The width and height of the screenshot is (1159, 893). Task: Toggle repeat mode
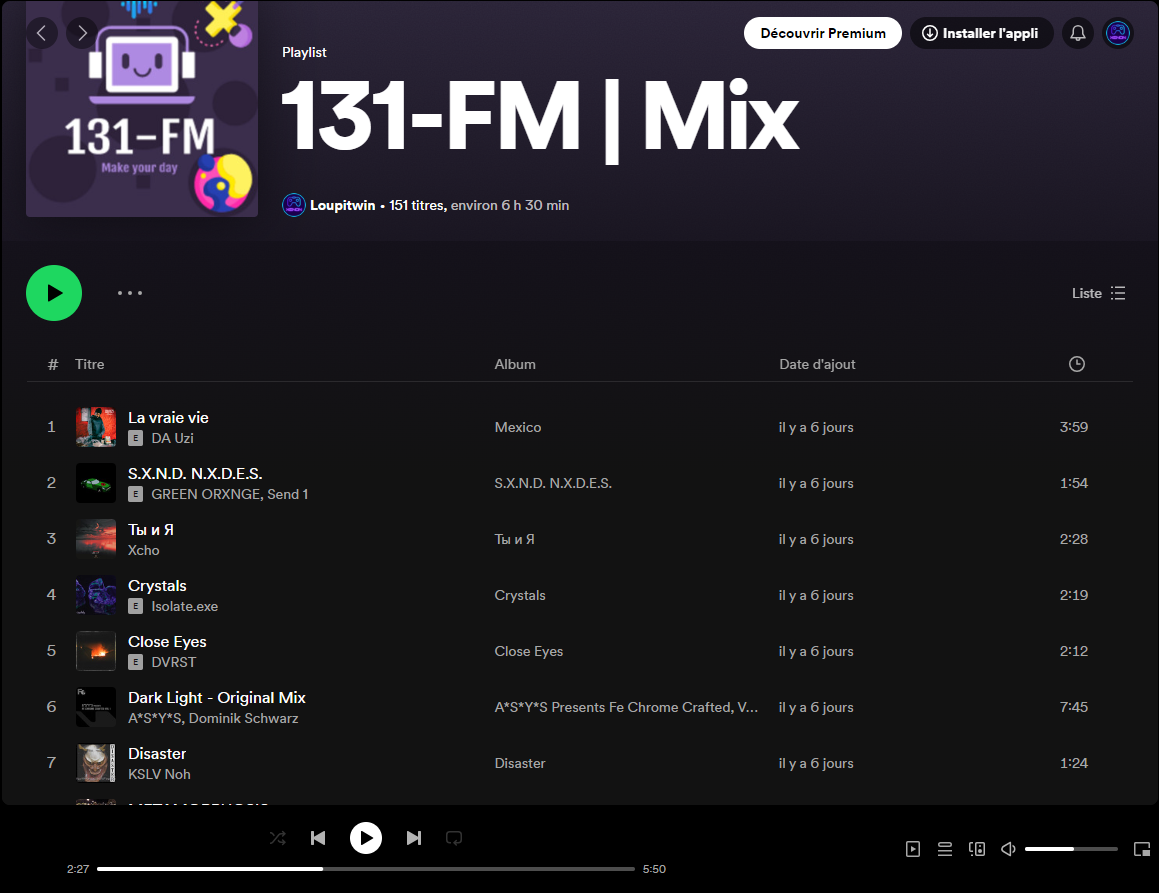[x=454, y=838]
